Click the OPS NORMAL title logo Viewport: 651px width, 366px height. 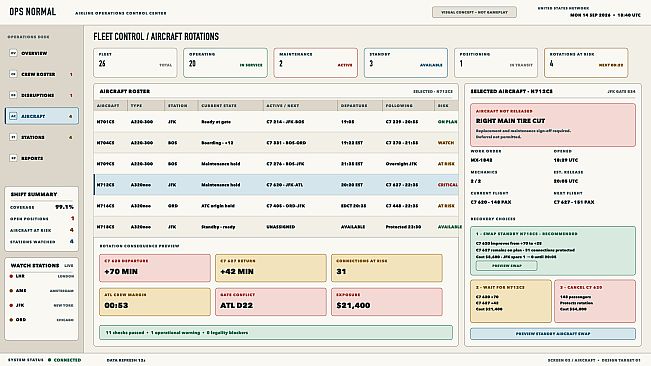[x=32, y=12]
